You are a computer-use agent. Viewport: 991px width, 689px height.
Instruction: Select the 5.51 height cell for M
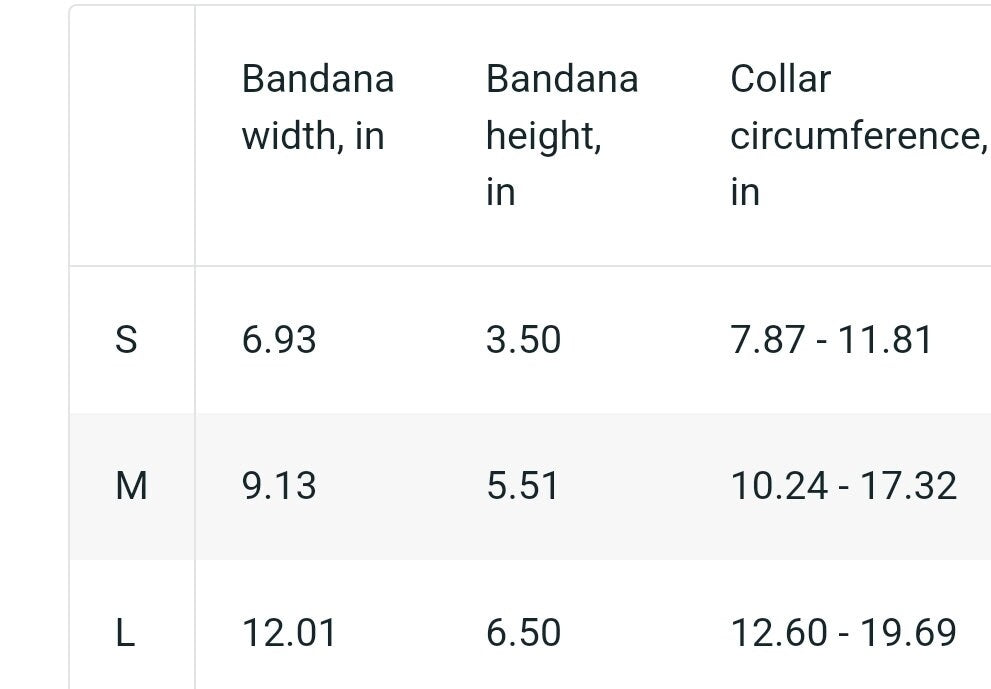point(523,486)
